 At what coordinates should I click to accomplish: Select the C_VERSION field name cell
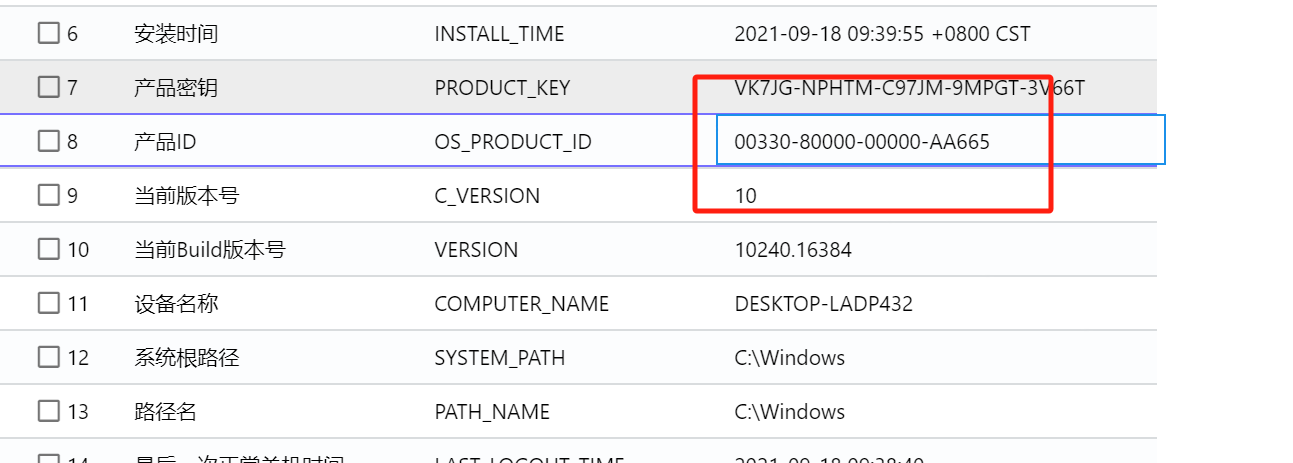(487, 196)
